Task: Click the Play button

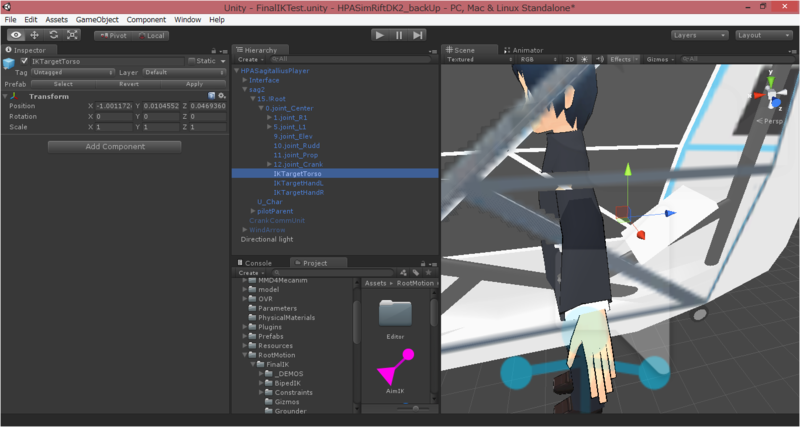Action: click(380, 35)
